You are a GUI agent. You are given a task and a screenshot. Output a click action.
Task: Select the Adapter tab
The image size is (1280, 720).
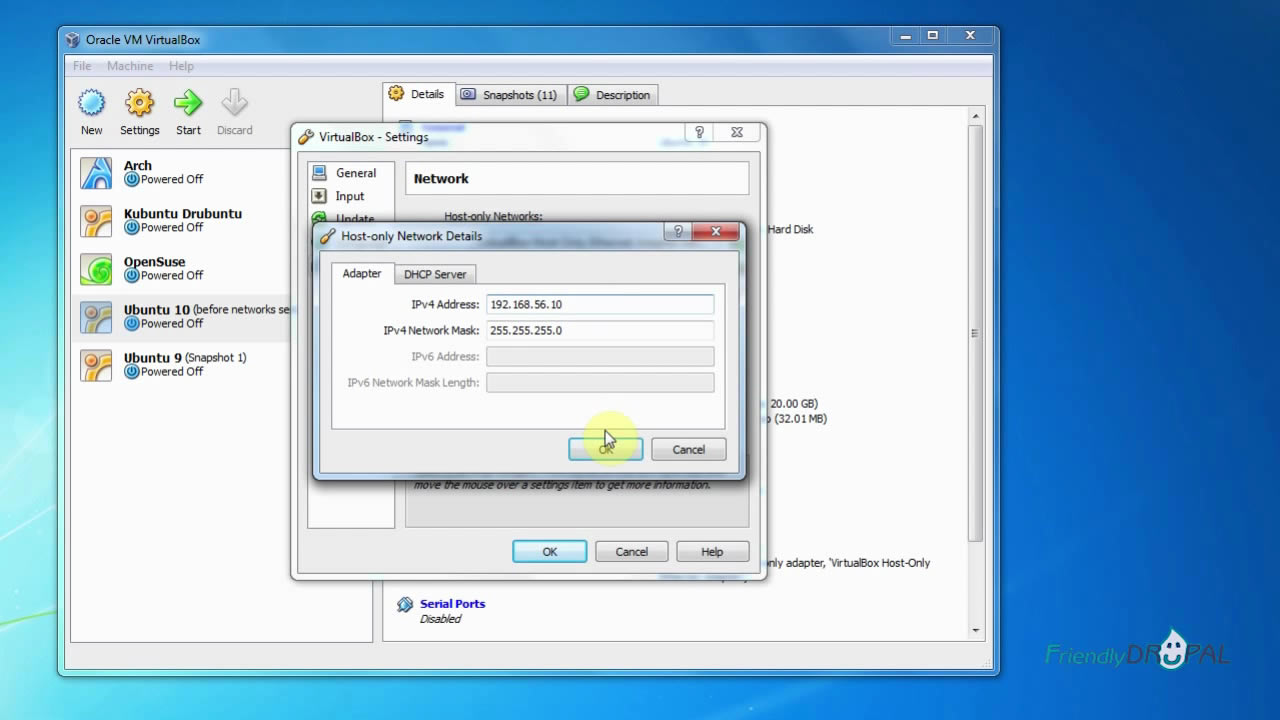coord(362,273)
